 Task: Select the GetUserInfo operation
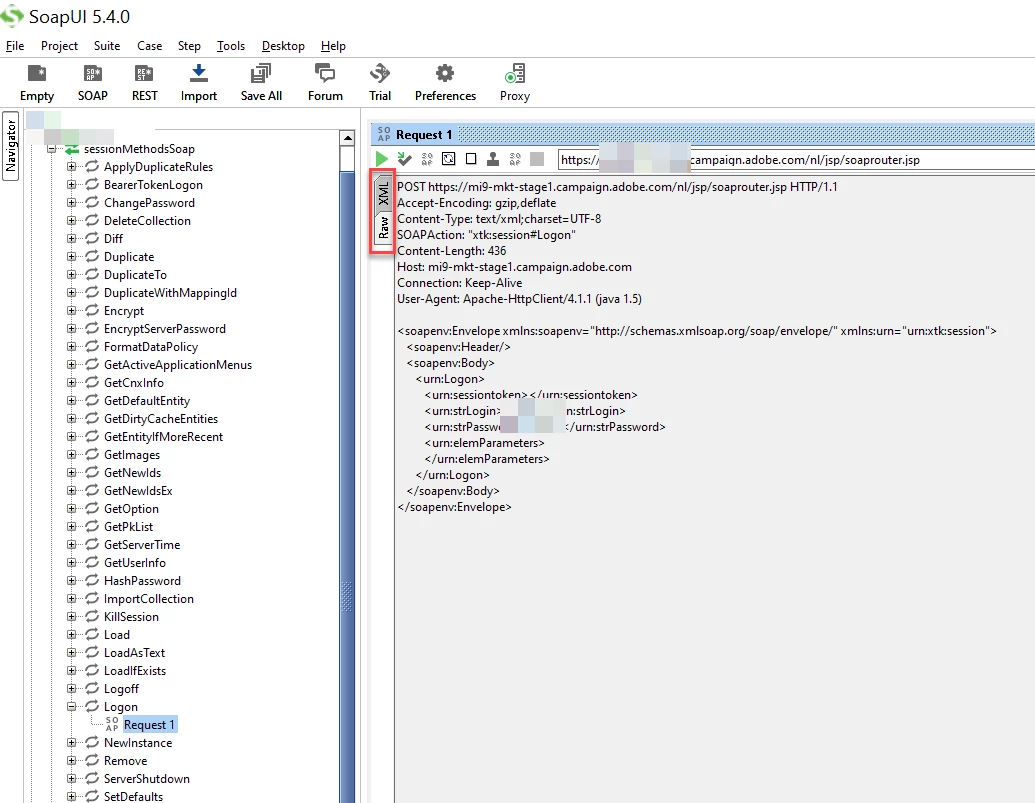135,562
